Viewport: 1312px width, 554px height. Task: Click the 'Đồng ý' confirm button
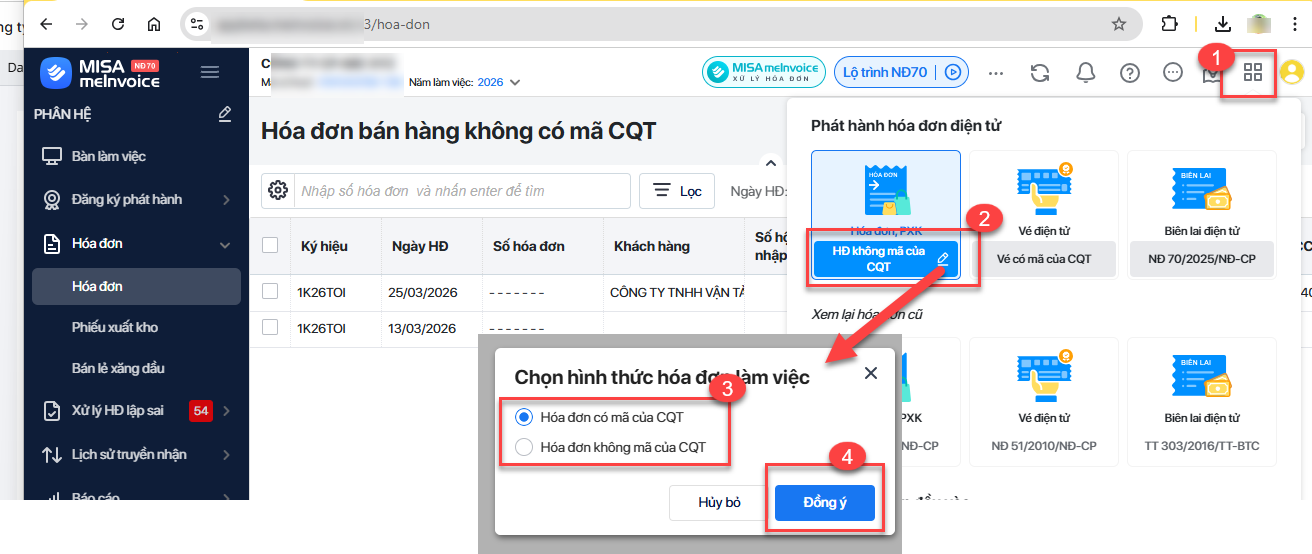(825, 502)
